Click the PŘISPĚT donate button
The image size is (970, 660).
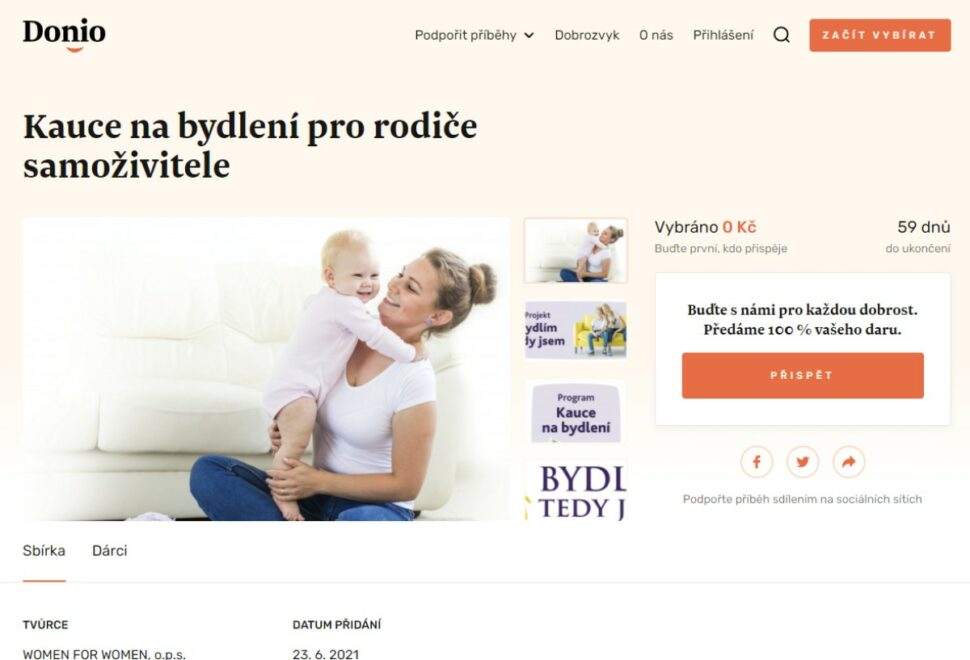pyautogui.click(x=802, y=375)
